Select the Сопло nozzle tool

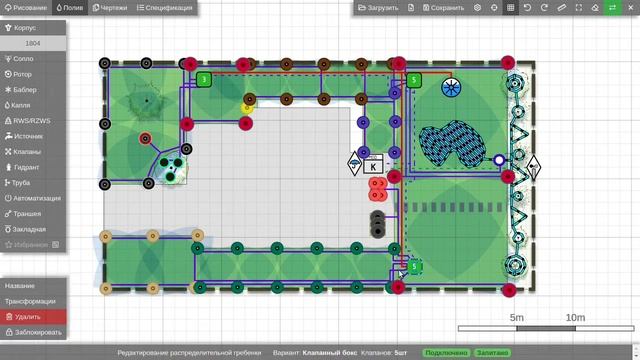pyautogui.click(x=33, y=59)
